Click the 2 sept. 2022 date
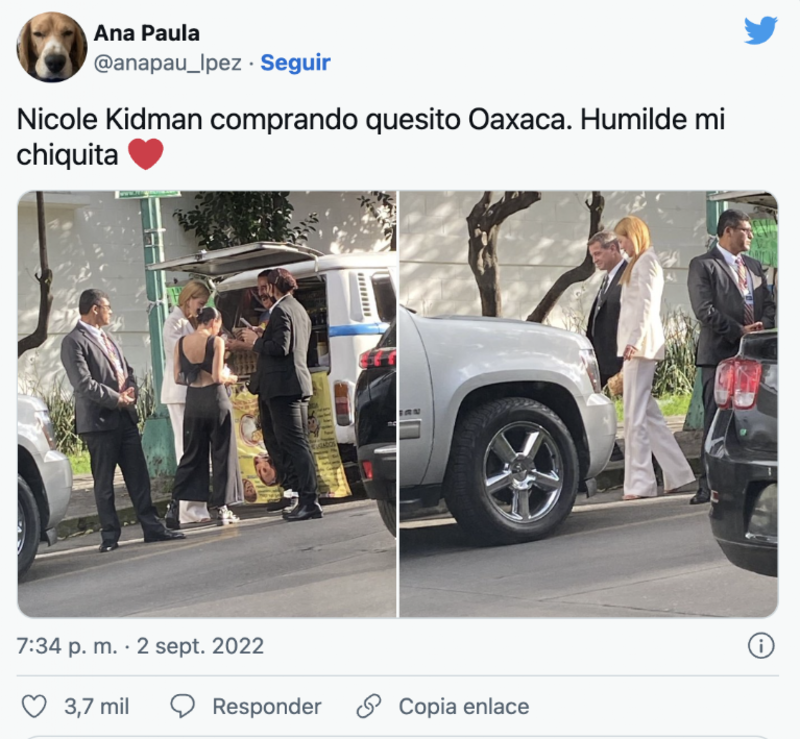800x739 pixels. point(200,646)
